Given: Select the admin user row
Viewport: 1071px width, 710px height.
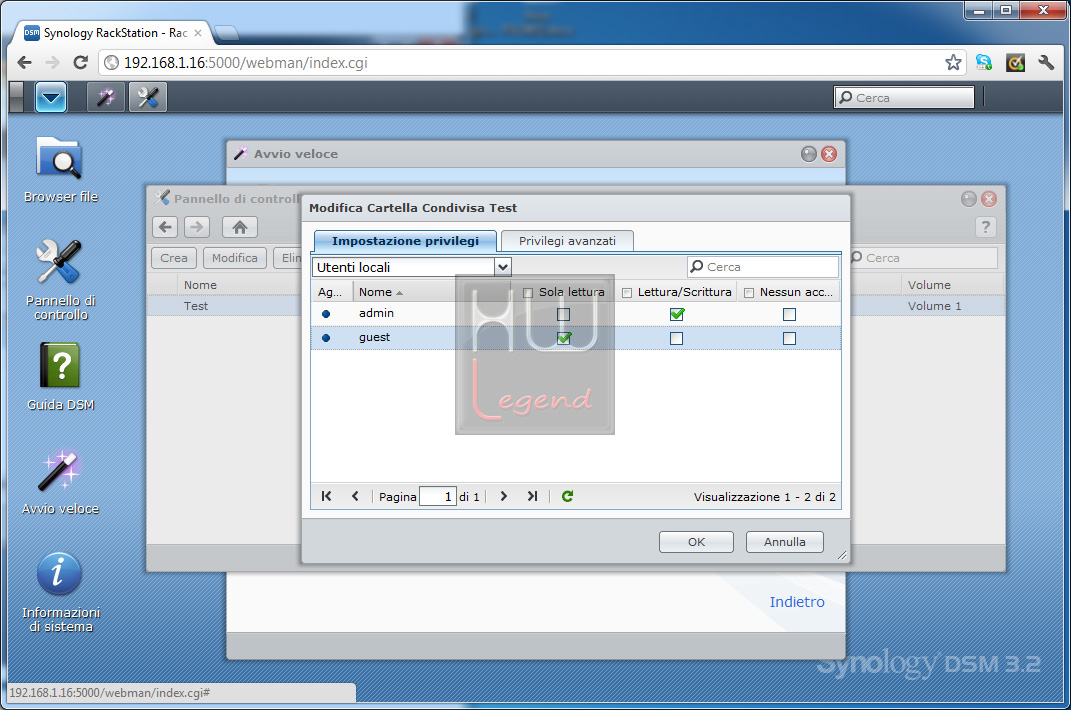Looking at the screenshot, I should 576,314.
